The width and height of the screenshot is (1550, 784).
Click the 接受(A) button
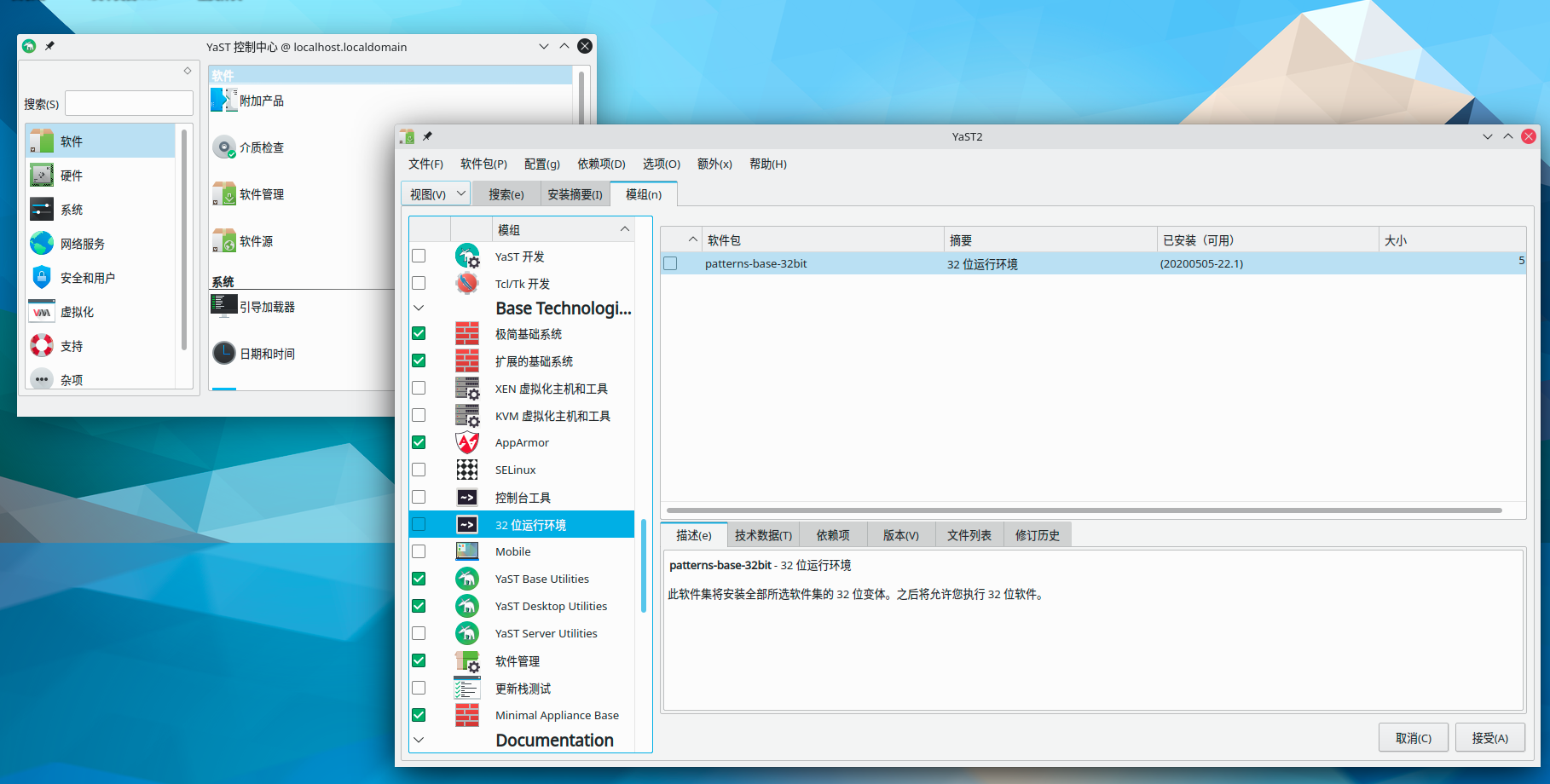pyautogui.click(x=1489, y=738)
